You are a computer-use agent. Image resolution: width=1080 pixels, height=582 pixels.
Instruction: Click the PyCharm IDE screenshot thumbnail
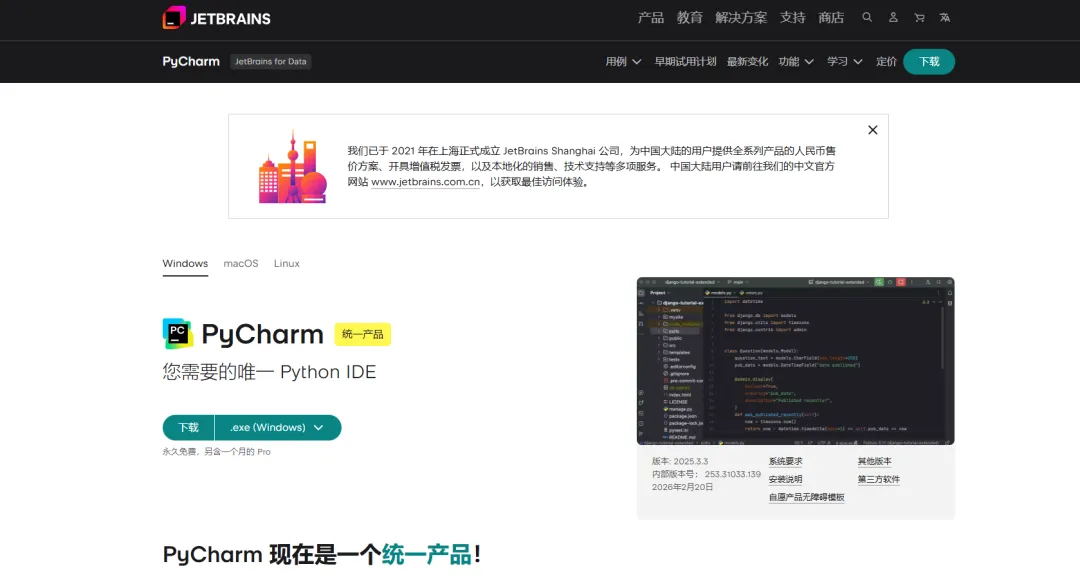click(796, 361)
